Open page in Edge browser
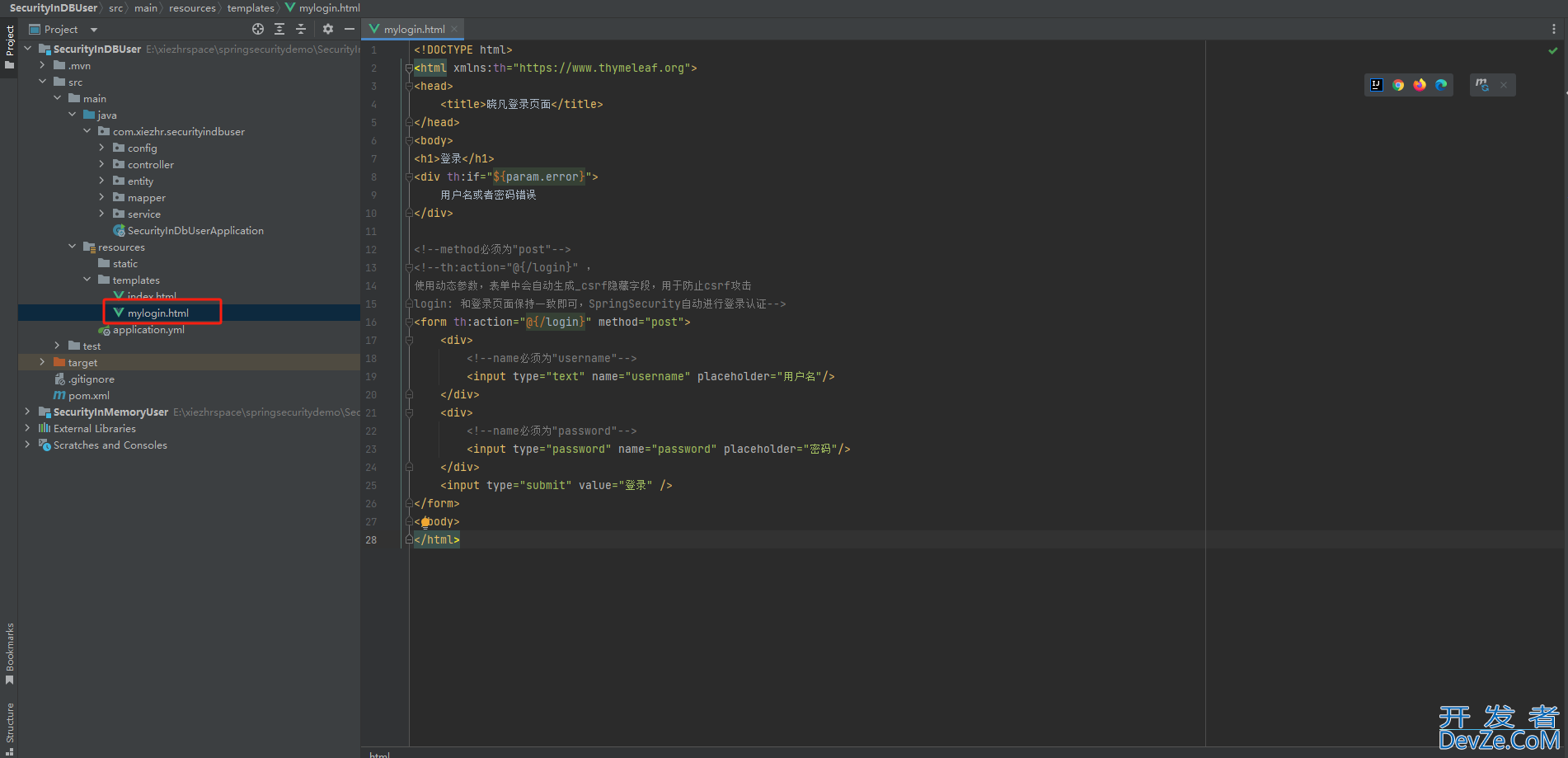This screenshot has height=758, width=1568. click(1441, 85)
